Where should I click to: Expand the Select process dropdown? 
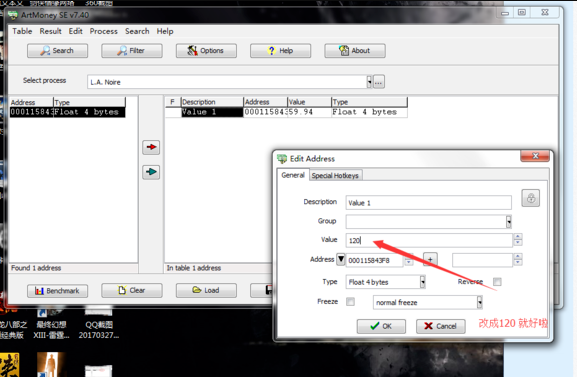(369, 82)
